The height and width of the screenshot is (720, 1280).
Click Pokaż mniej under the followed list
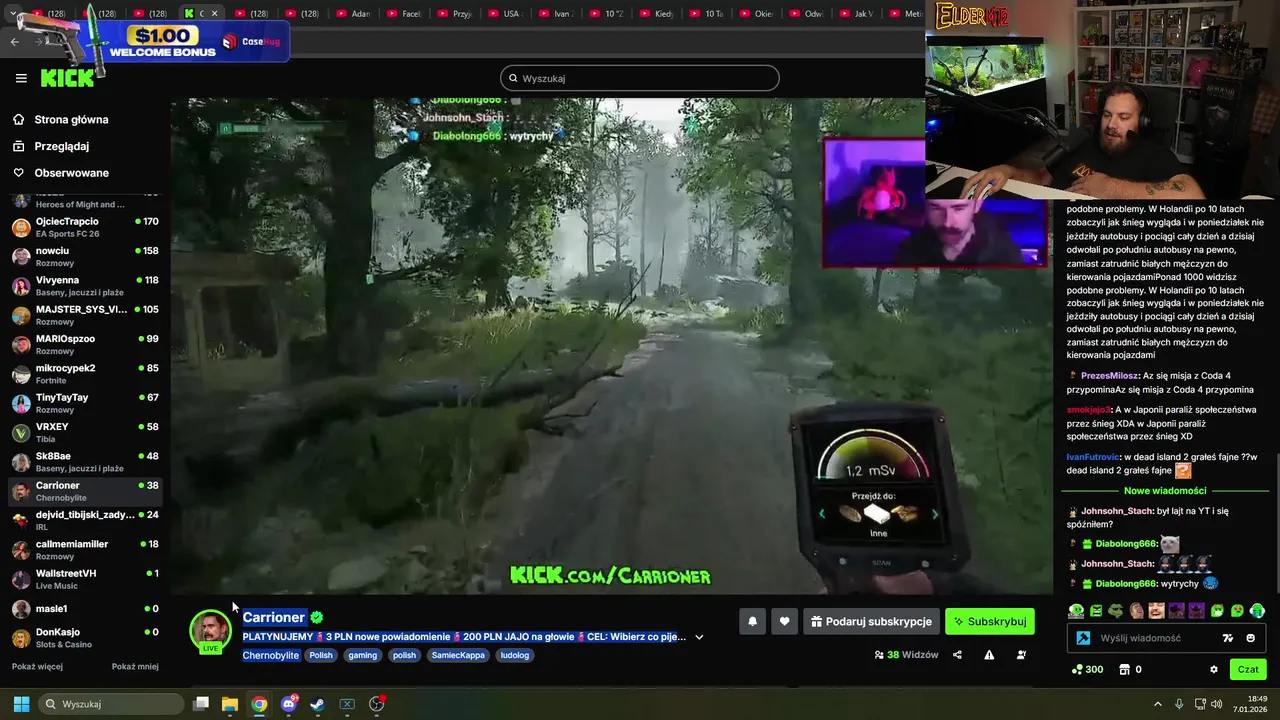[x=135, y=666]
